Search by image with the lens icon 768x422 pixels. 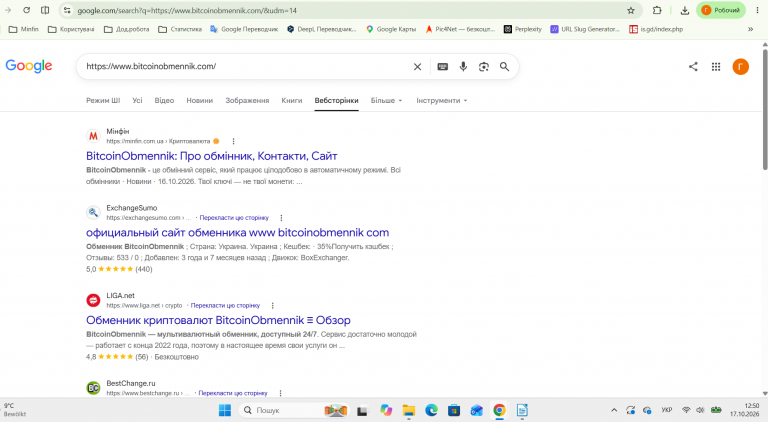(484, 67)
